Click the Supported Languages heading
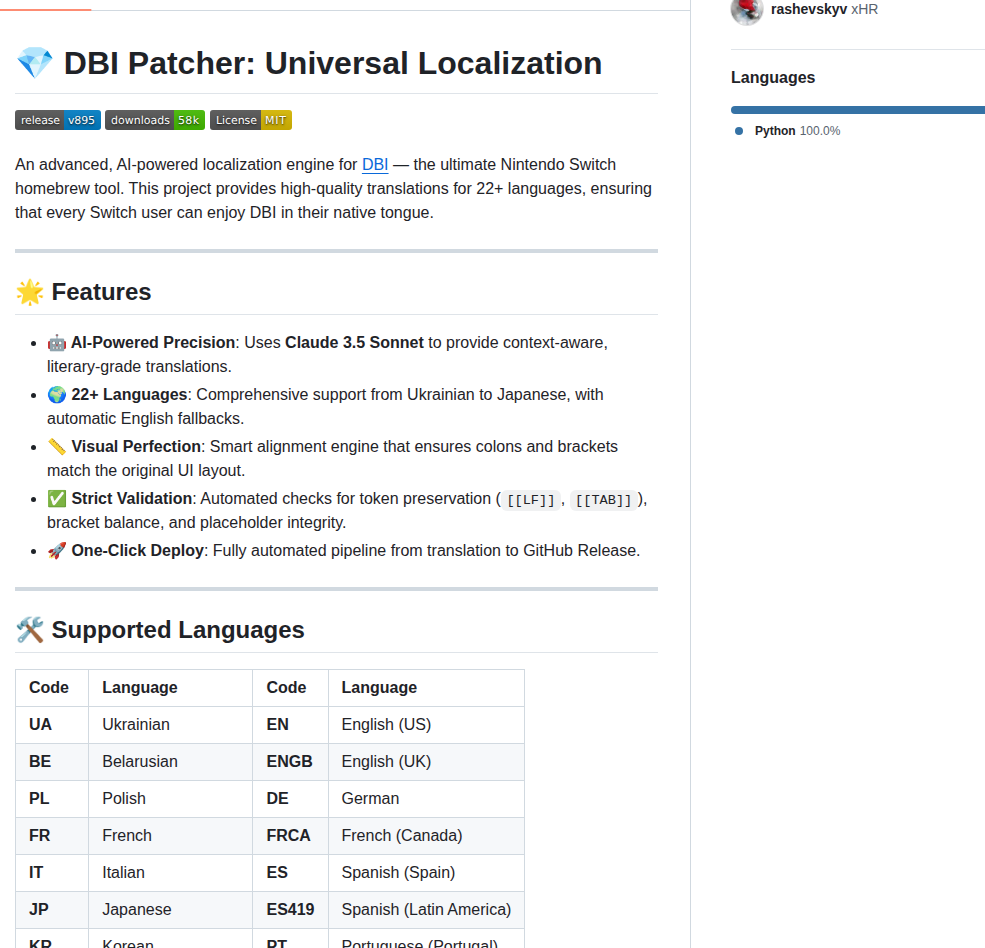985x948 pixels. [178, 630]
